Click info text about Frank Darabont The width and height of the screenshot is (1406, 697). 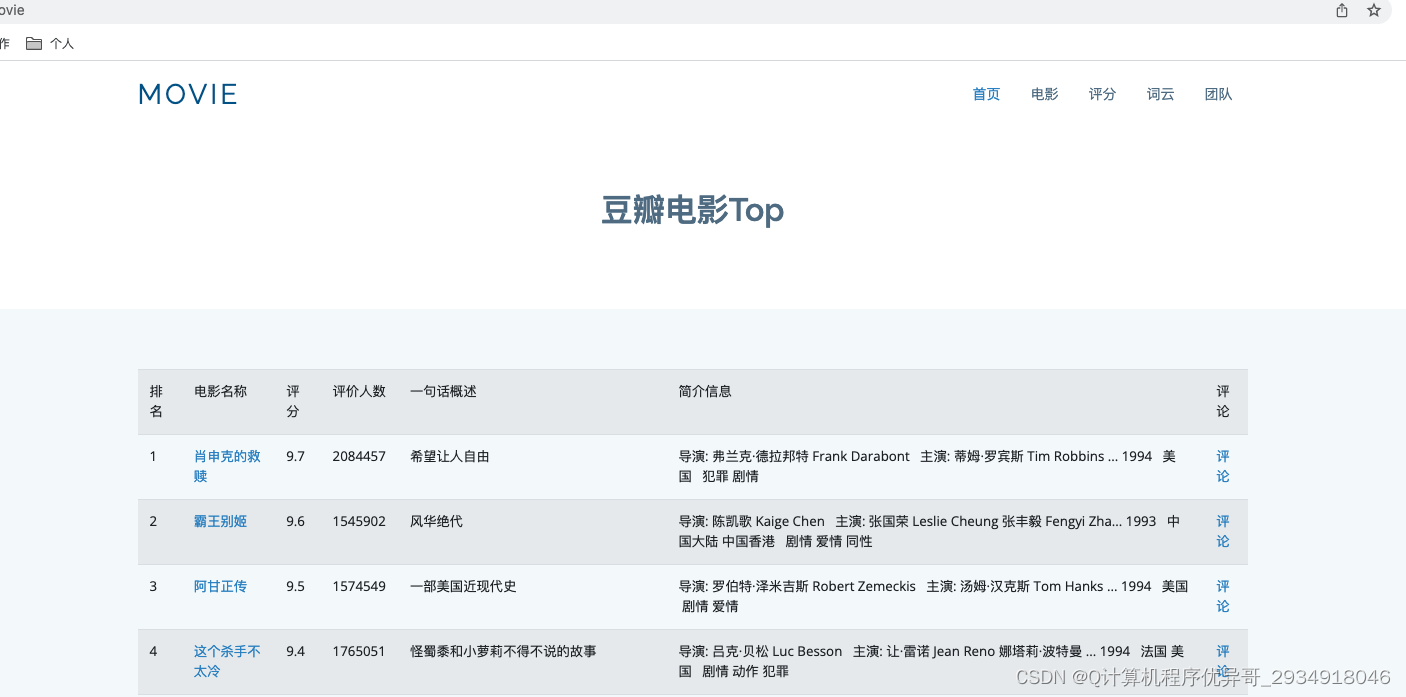click(928, 466)
